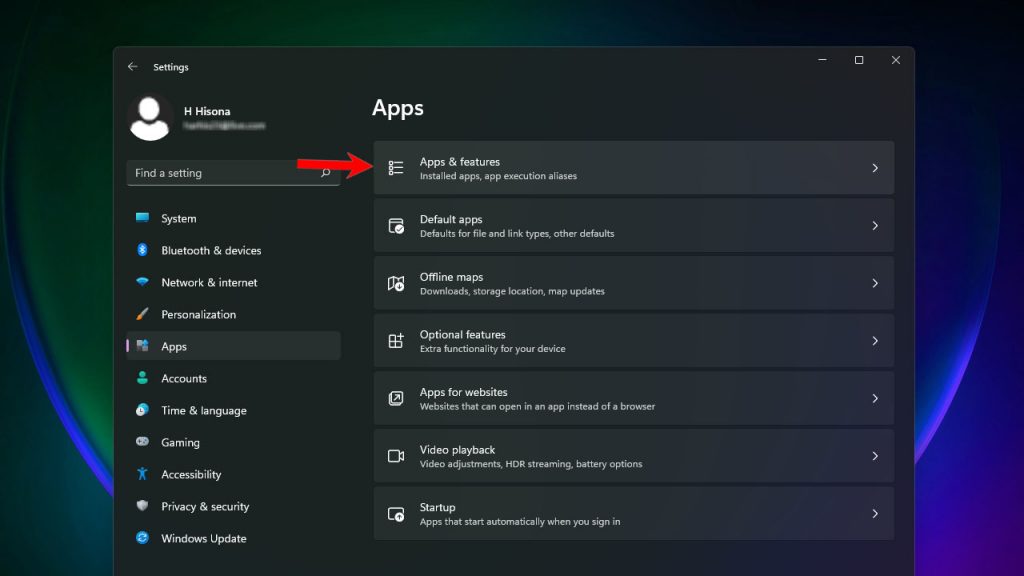The height and width of the screenshot is (576, 1024).
Task: Click the Offline maps icon
Action: click(396, 283)
